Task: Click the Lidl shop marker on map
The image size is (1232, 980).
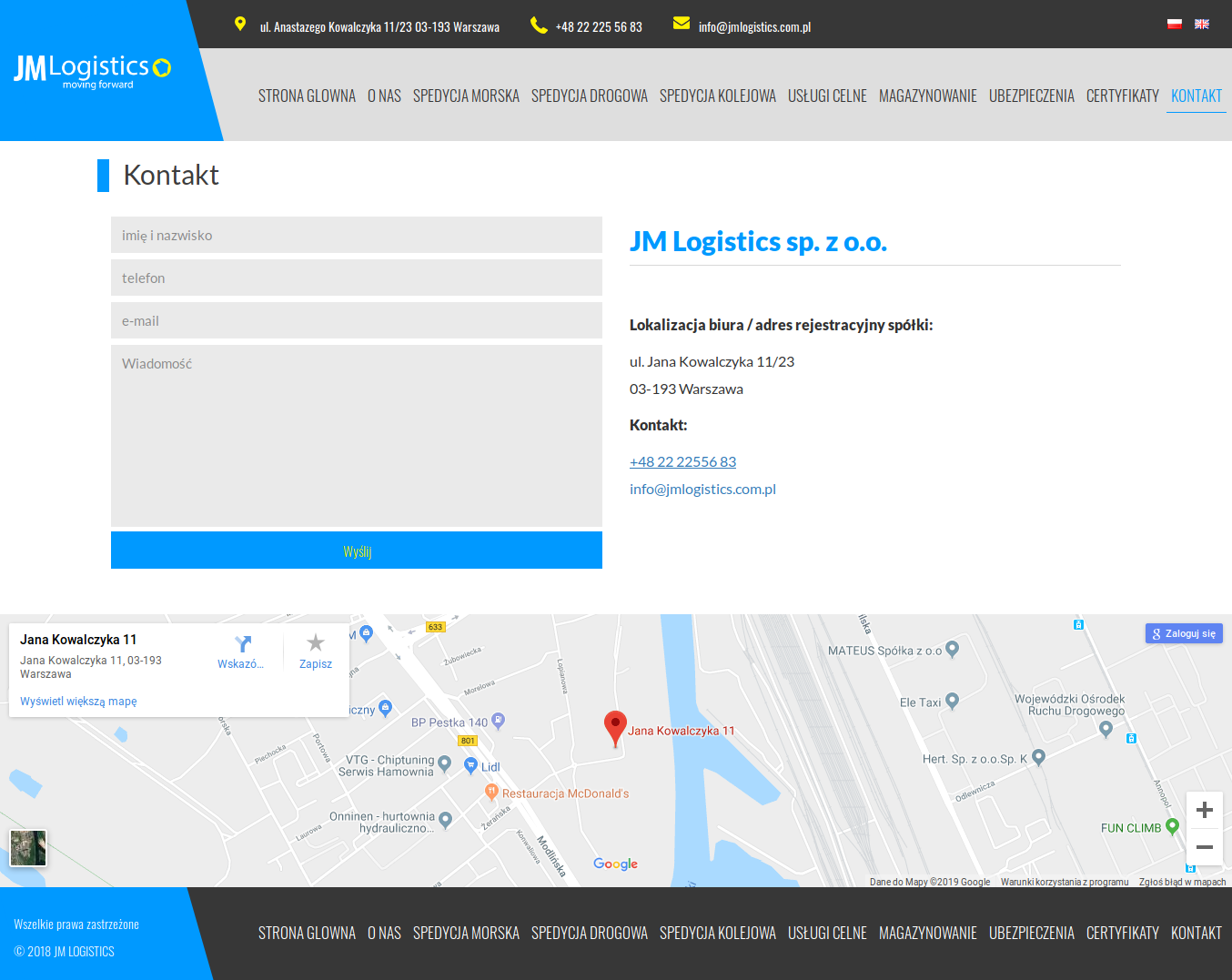Action: (x=470, y=766)
